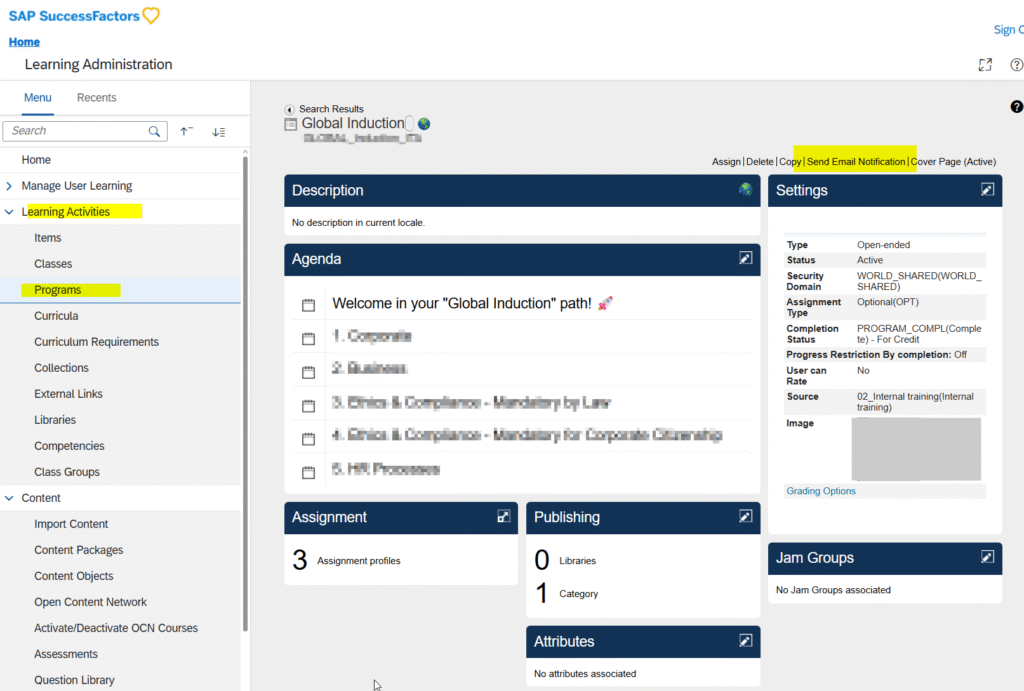Select Programs in the sidebar menu
This screenshot has height=691, width=1024.
(x=58, y=290)
